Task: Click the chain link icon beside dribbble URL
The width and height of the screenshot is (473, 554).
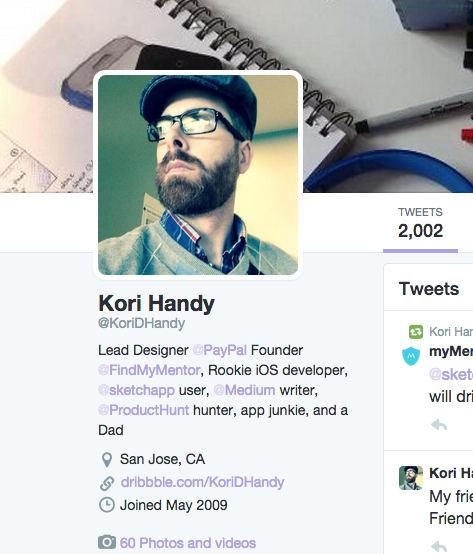Action: 107,483
